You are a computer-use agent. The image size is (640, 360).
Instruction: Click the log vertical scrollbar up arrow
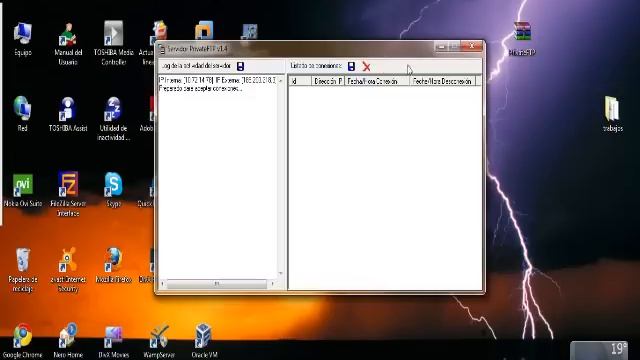click(x=280, y=80)
